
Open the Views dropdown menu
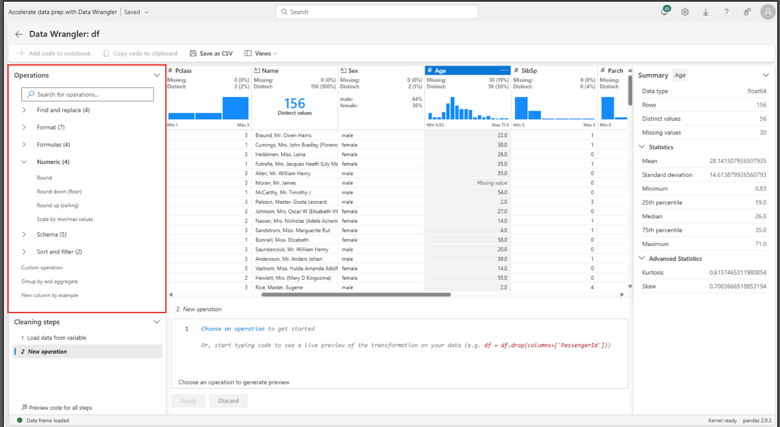tap(261, 53)
